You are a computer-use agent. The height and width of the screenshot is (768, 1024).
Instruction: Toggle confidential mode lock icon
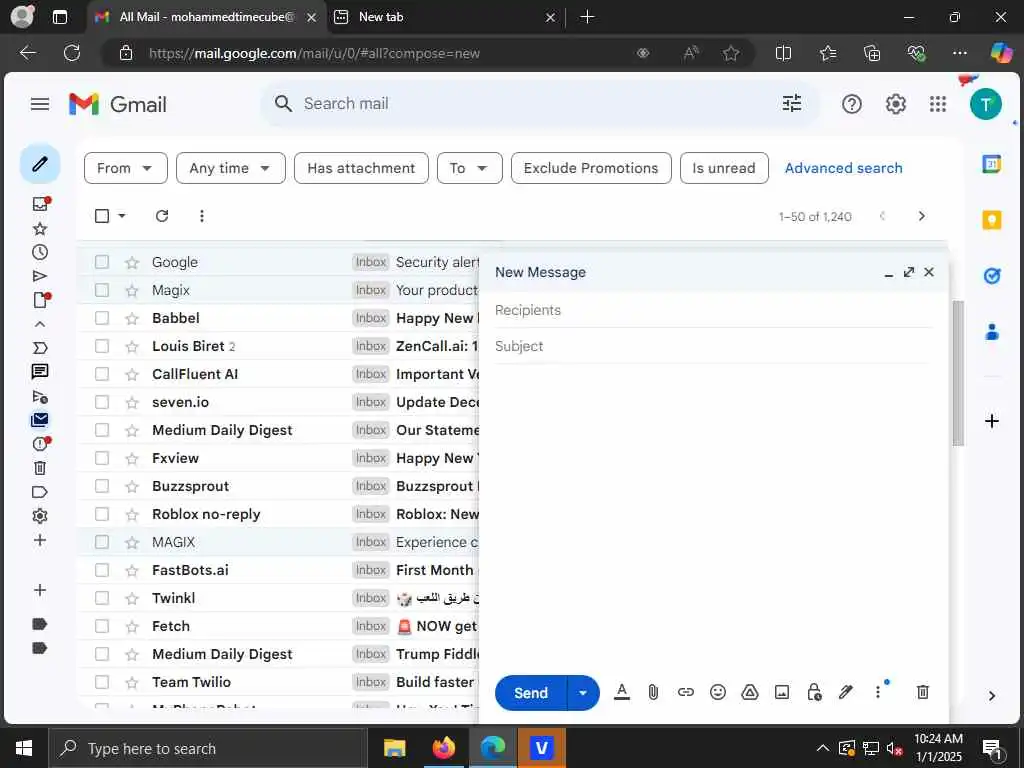click(814, 692)
